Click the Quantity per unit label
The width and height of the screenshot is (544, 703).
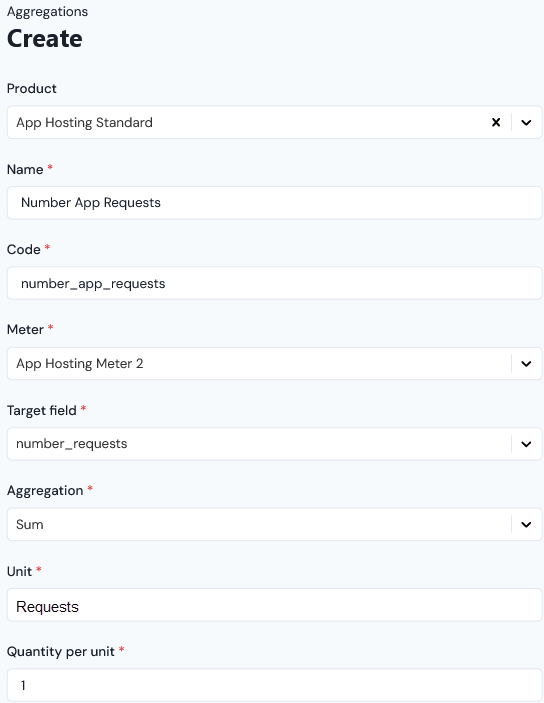click(61, 651)
